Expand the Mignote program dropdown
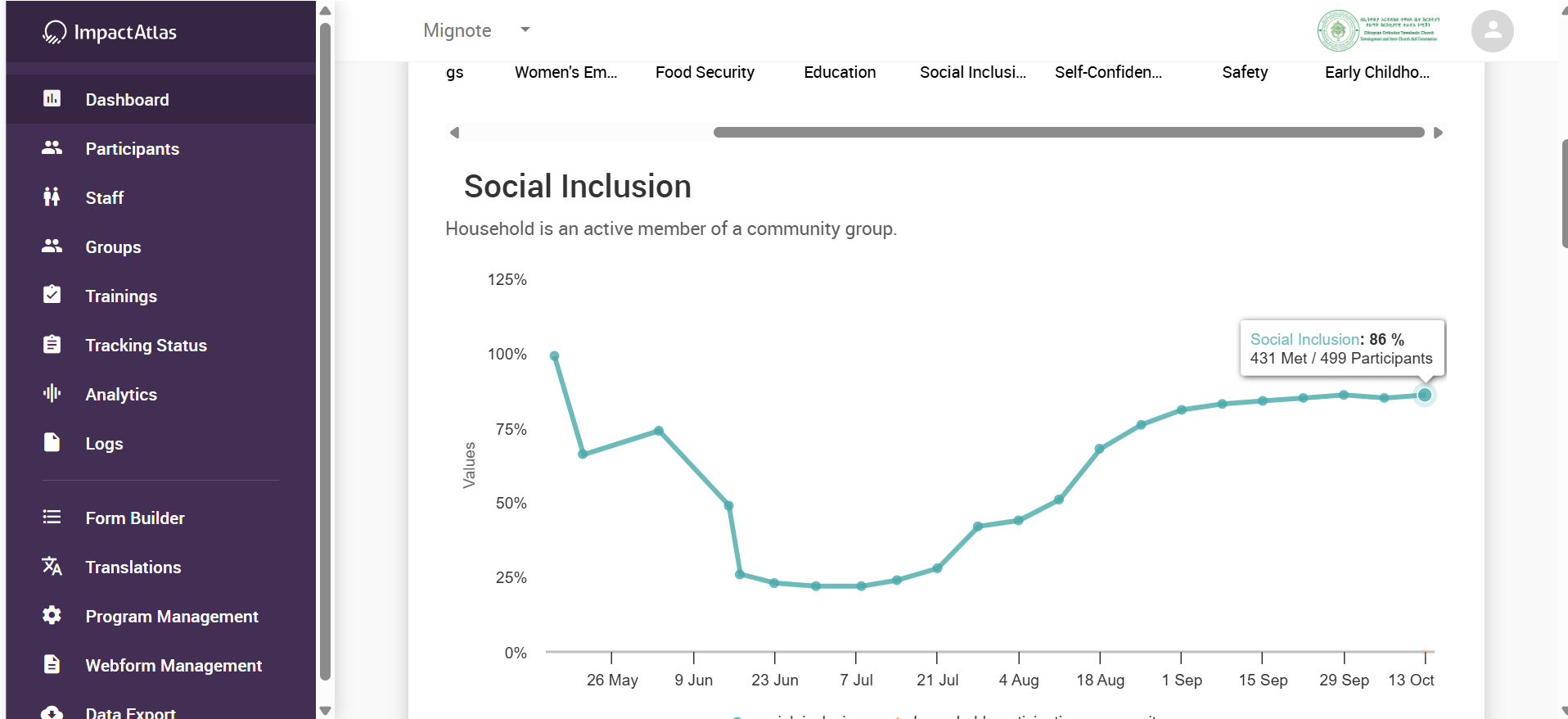 [x=525, y=30]
